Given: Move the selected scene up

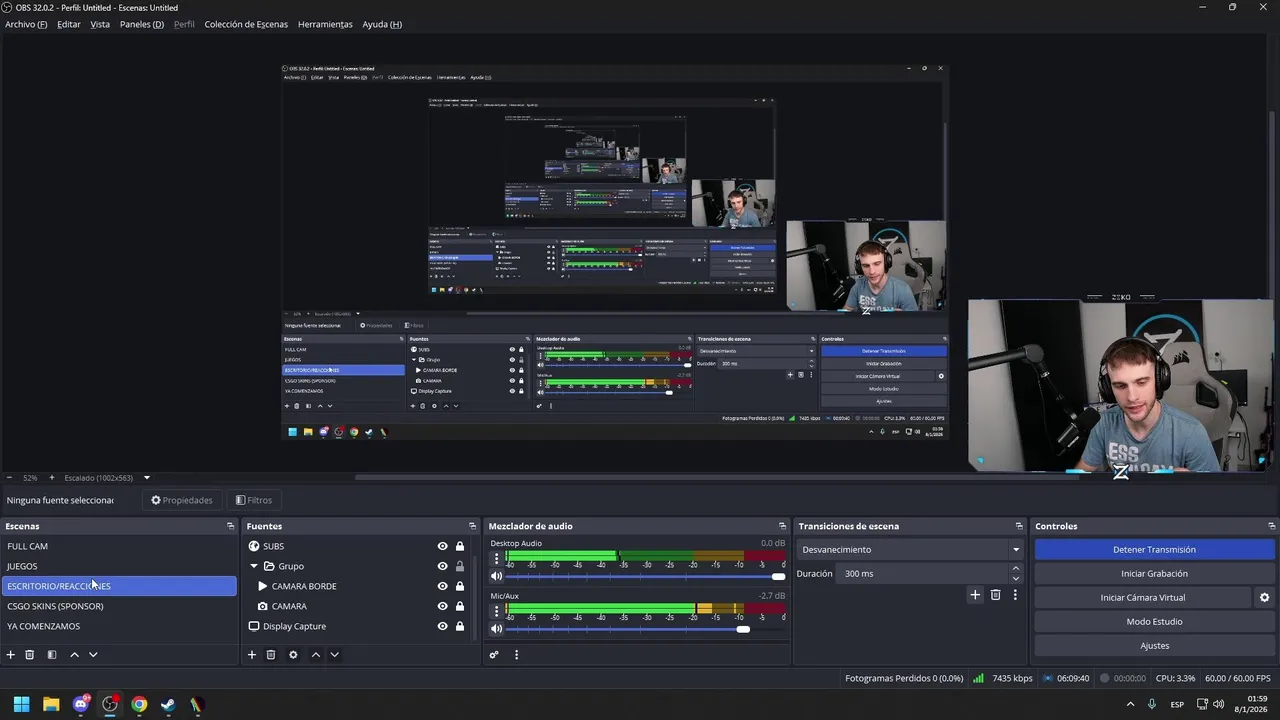Looking at the screenshot, I should (74, 655).
